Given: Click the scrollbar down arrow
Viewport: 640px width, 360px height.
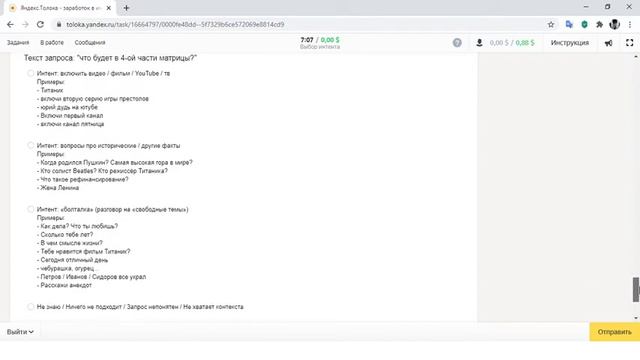Looking at the screenshot, I should (x=636, y=318).
